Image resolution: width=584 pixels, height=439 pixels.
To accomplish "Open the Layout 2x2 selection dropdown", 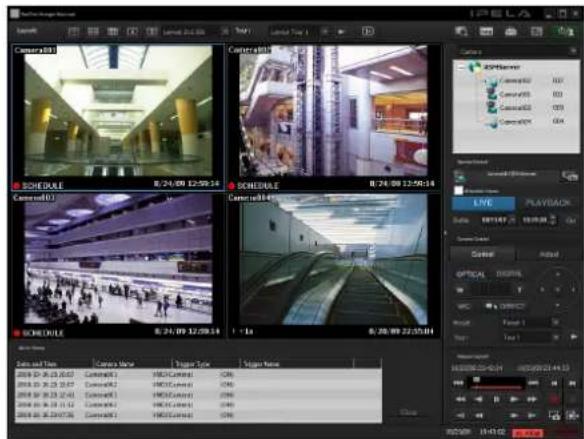I will 195,32.
